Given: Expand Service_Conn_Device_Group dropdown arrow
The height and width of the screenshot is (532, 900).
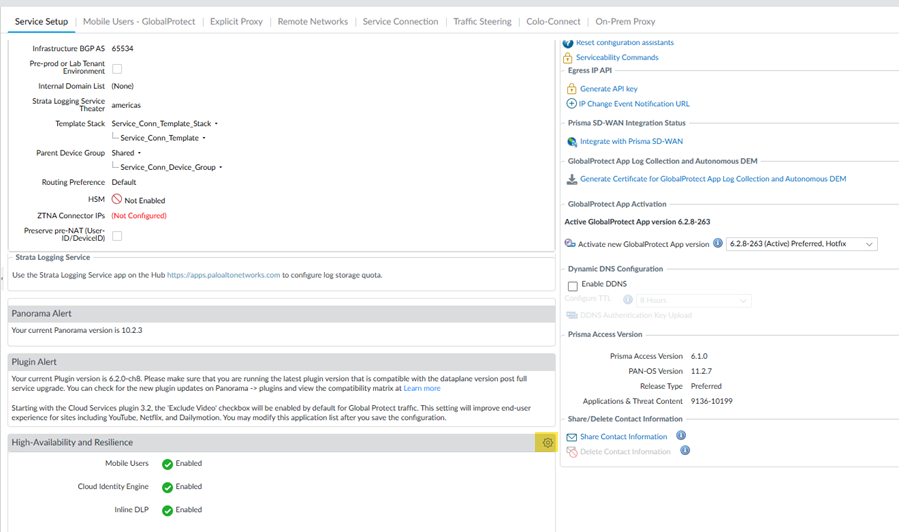Looking at the screenshot, I should coord(220,167).
